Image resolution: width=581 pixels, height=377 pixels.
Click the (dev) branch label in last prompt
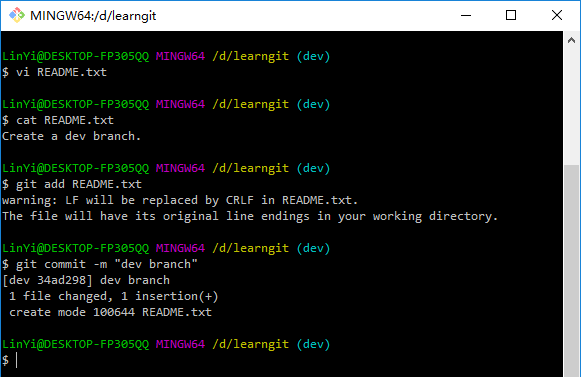coord(313,344)
